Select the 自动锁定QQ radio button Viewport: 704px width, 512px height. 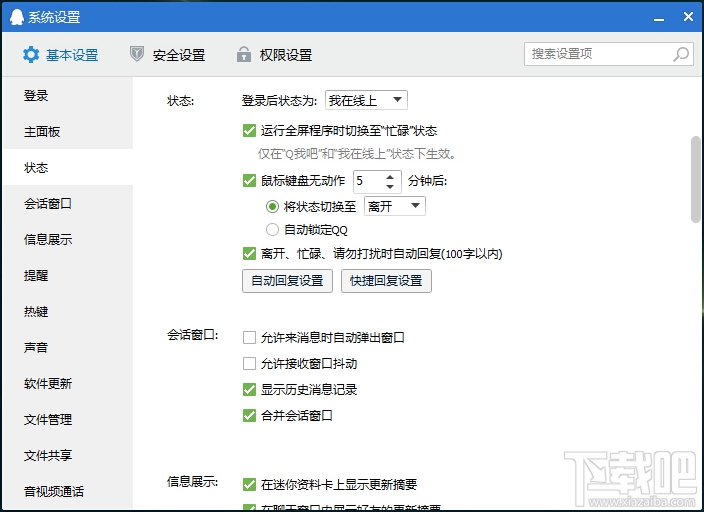(x=272, y=230)
